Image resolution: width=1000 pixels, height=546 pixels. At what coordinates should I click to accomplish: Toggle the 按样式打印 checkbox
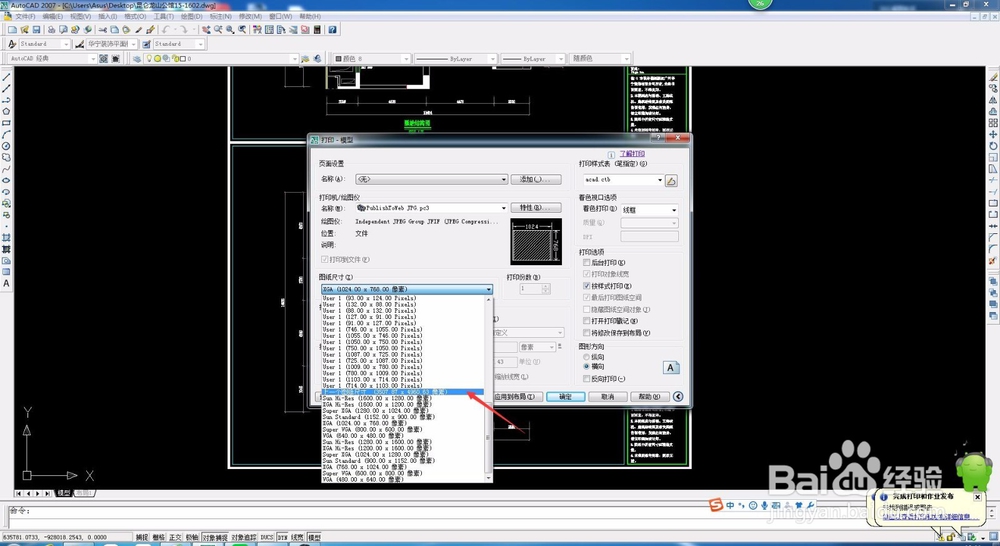coord(587,286)
